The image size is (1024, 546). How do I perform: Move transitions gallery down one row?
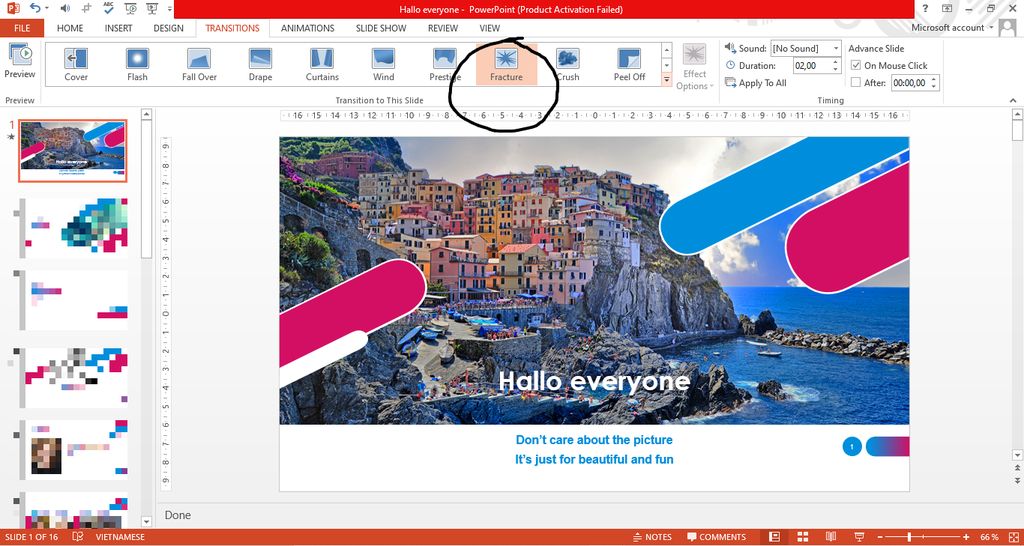tap(667, 65)
